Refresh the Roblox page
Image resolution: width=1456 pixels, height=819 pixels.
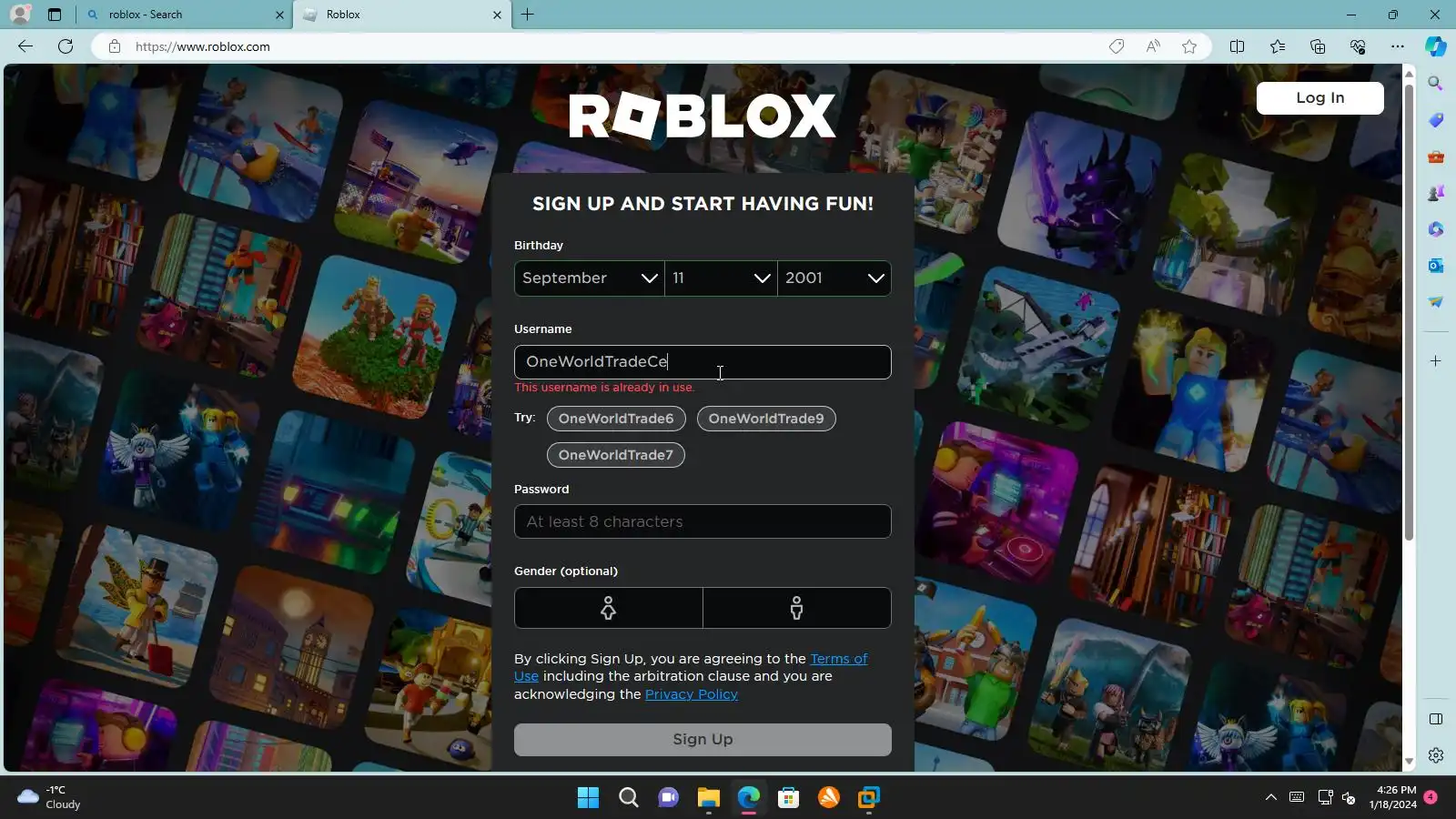tap(66, 46)
